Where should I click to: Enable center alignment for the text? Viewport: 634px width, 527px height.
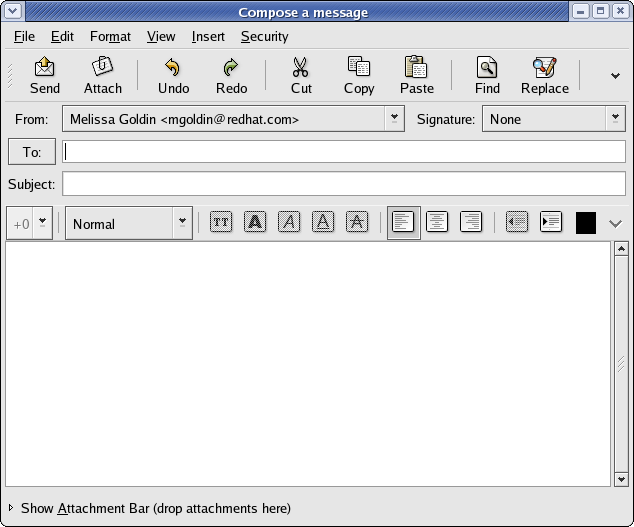[x=437, y=223]
